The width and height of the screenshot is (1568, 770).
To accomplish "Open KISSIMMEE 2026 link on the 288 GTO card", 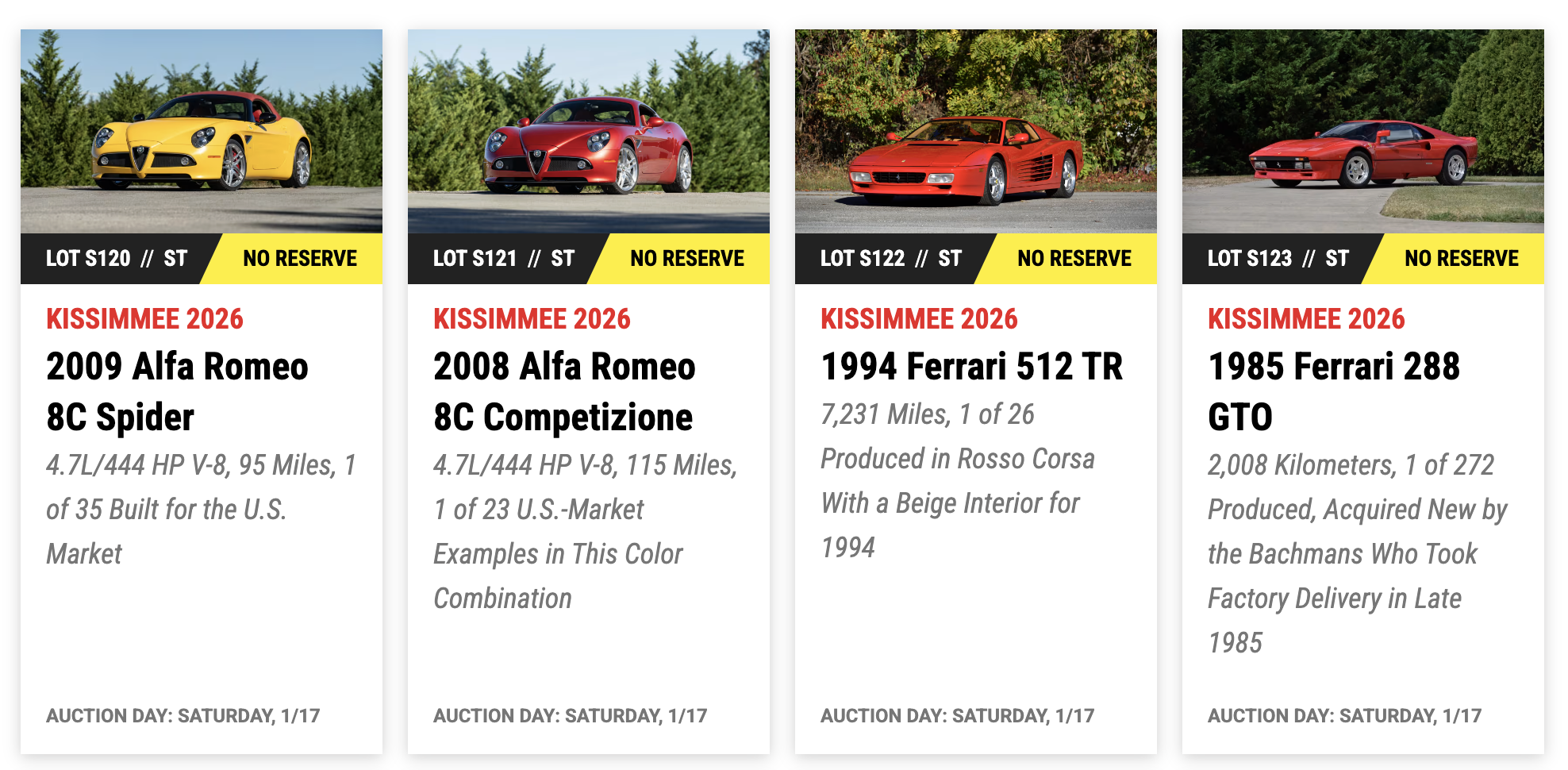I will click(1306, 319).
